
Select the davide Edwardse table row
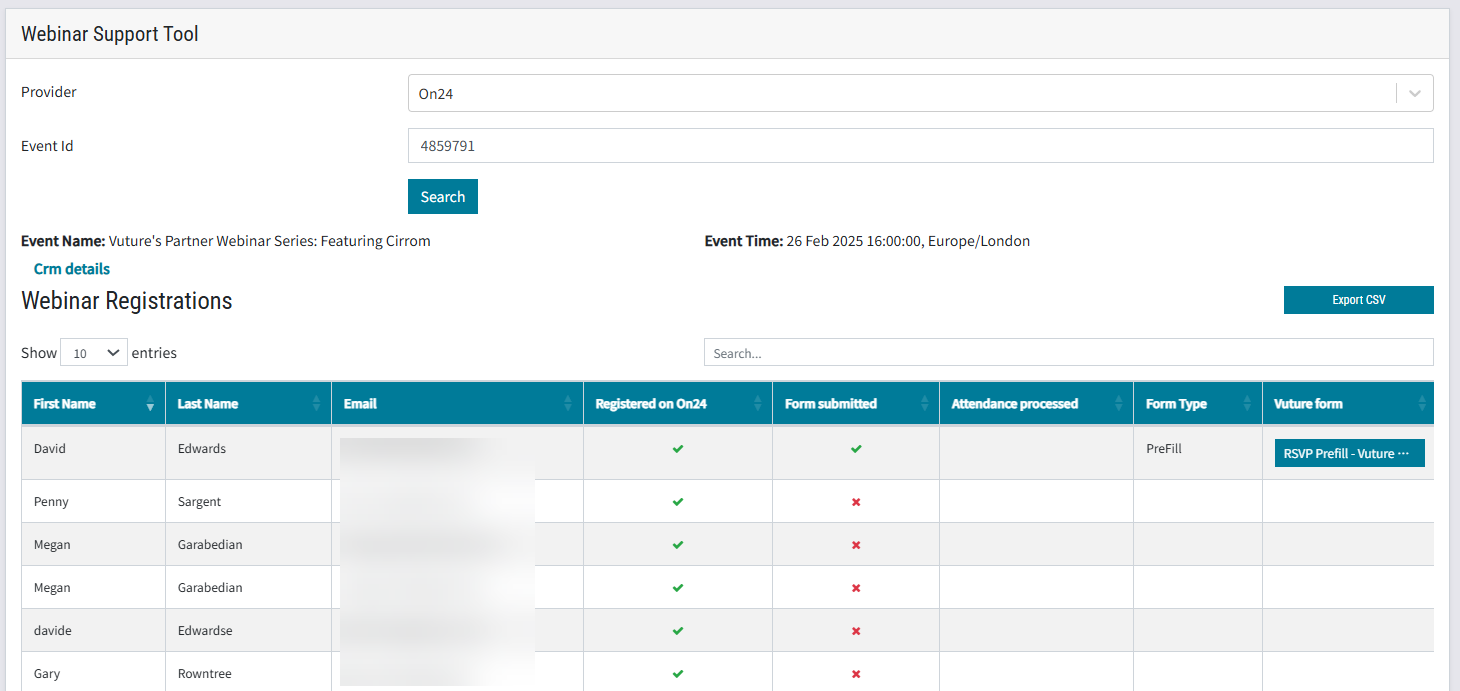tap(727, 631)
